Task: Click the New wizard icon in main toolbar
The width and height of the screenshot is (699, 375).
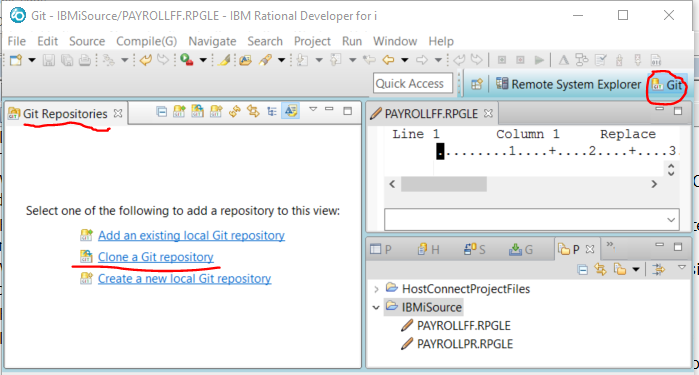Action: coord(16,60)
